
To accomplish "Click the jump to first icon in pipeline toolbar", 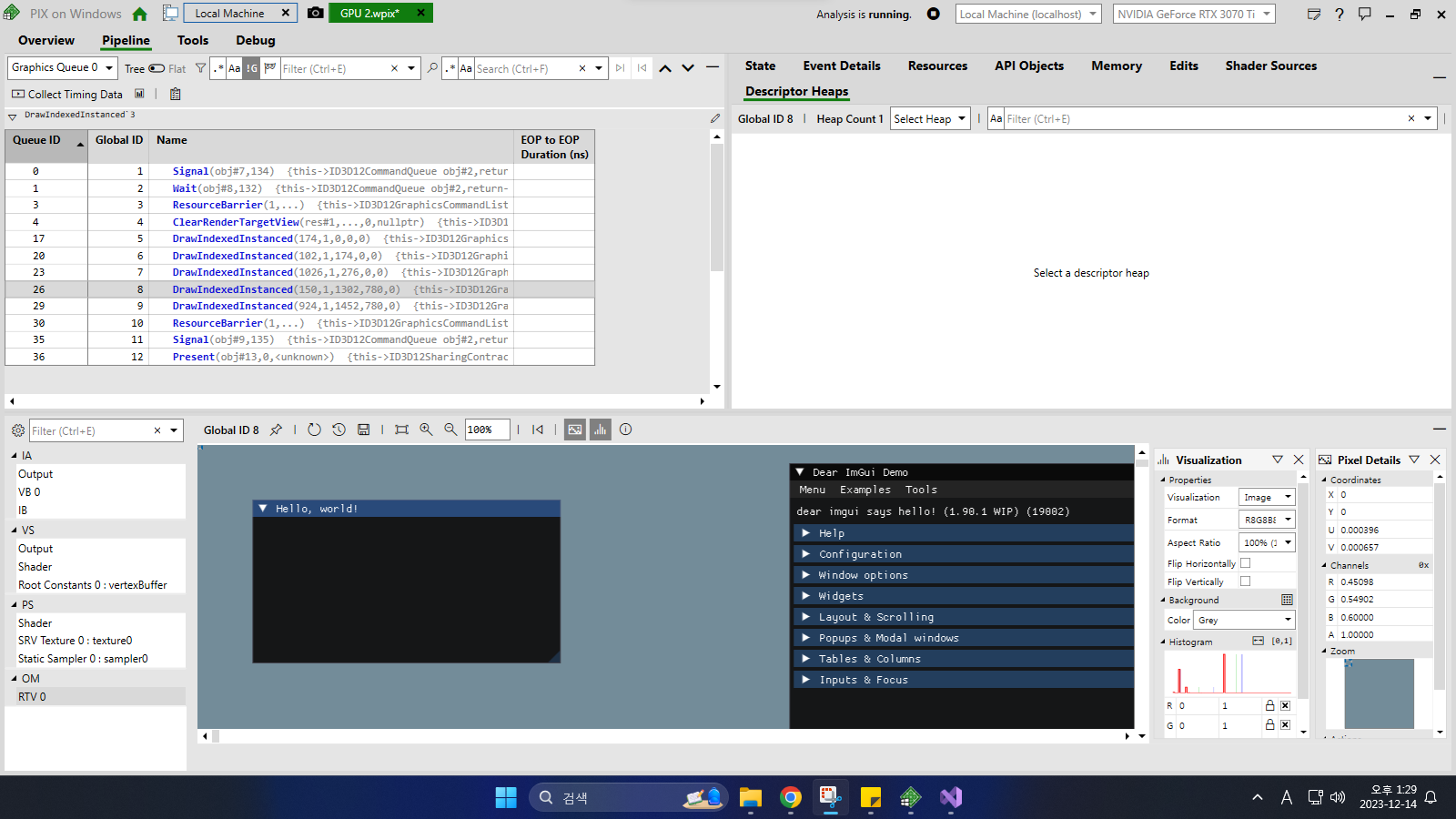I will [538, 430].
